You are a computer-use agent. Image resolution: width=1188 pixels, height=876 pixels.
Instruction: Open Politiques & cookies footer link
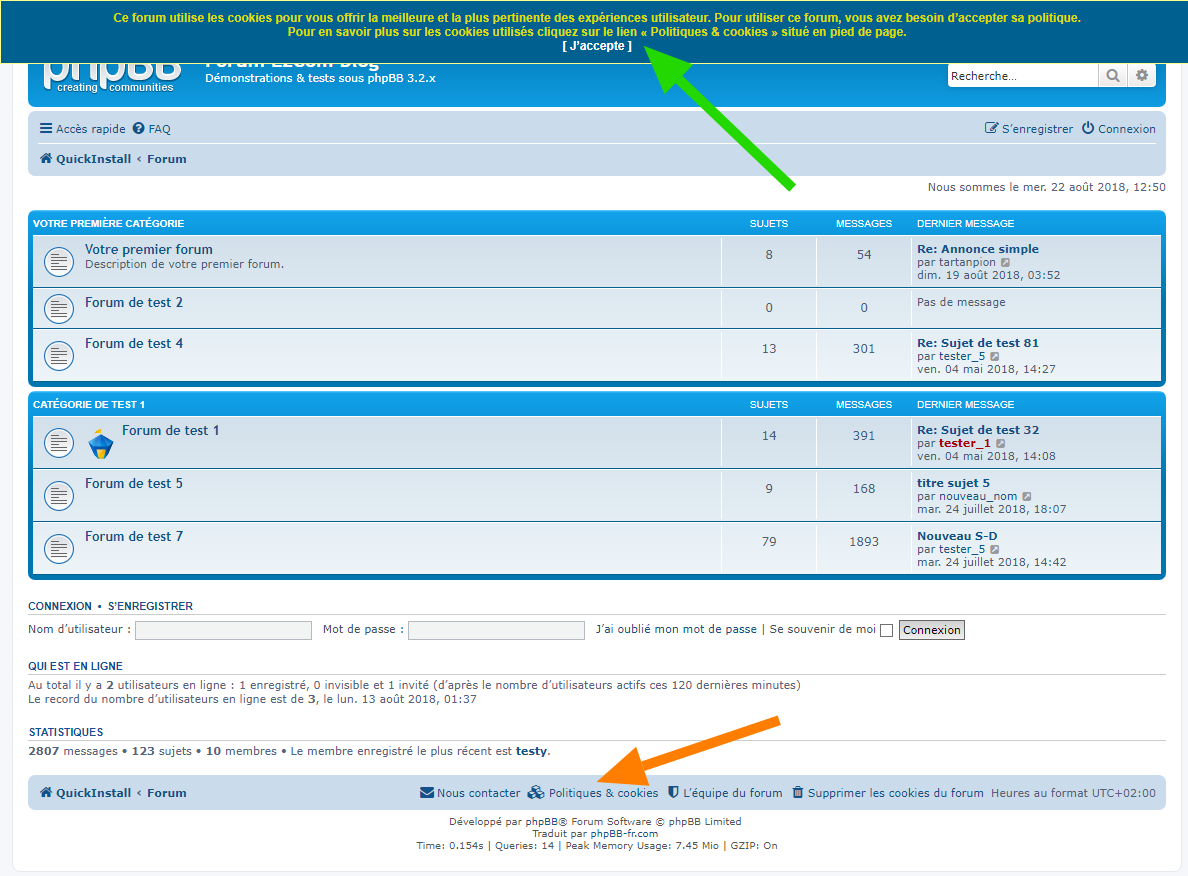[593, 793]
